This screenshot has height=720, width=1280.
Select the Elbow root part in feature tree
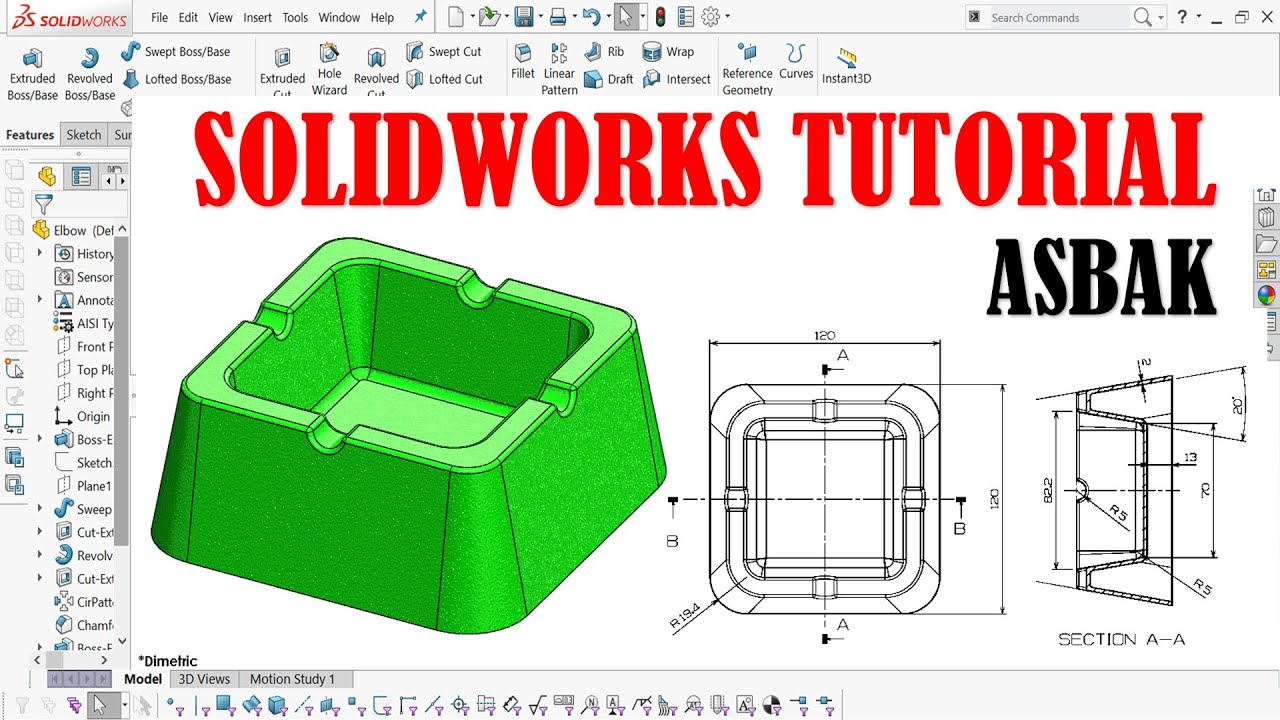point(75,230)
